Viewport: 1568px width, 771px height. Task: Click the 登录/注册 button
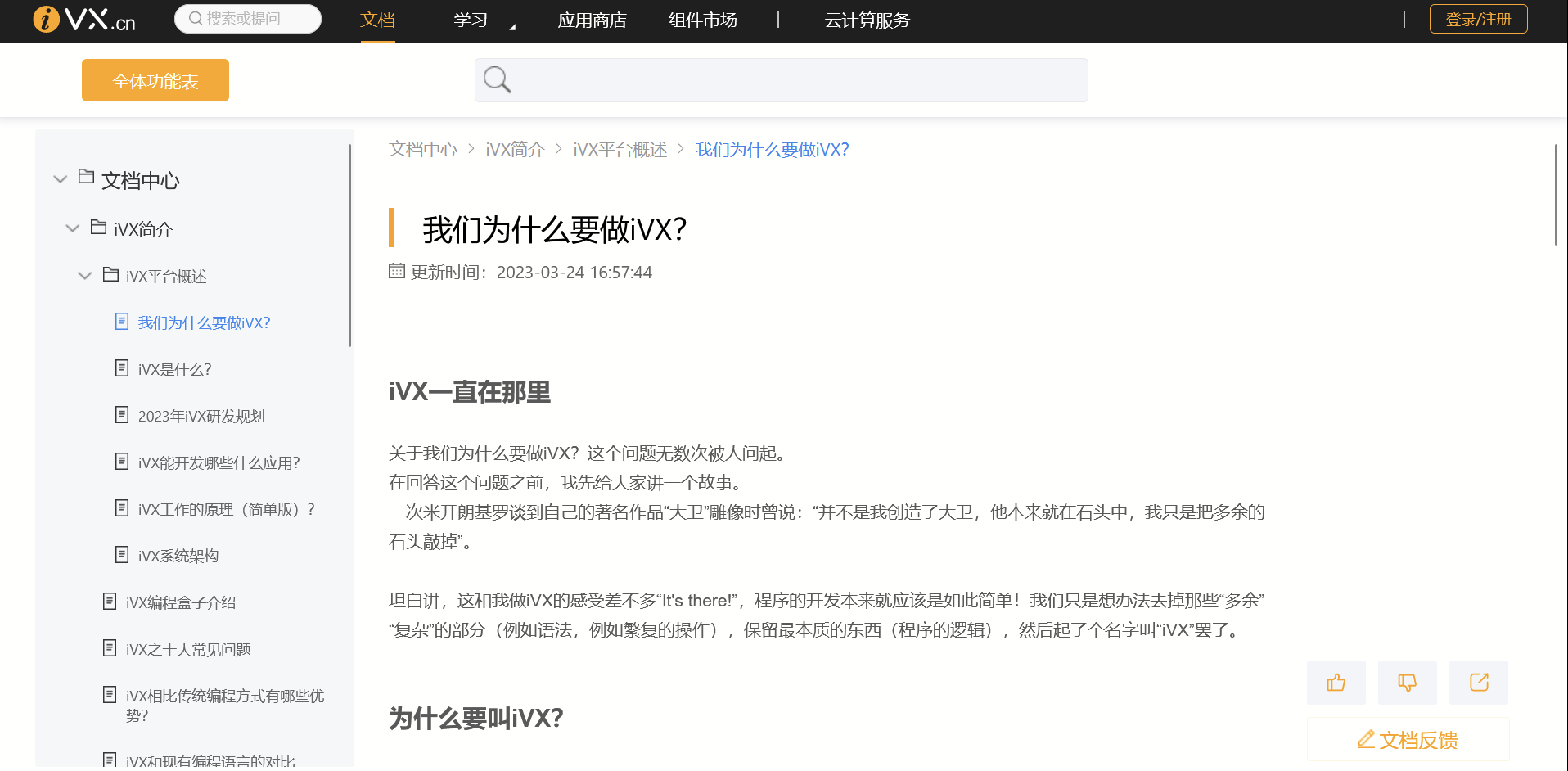tap(1478, 18)
